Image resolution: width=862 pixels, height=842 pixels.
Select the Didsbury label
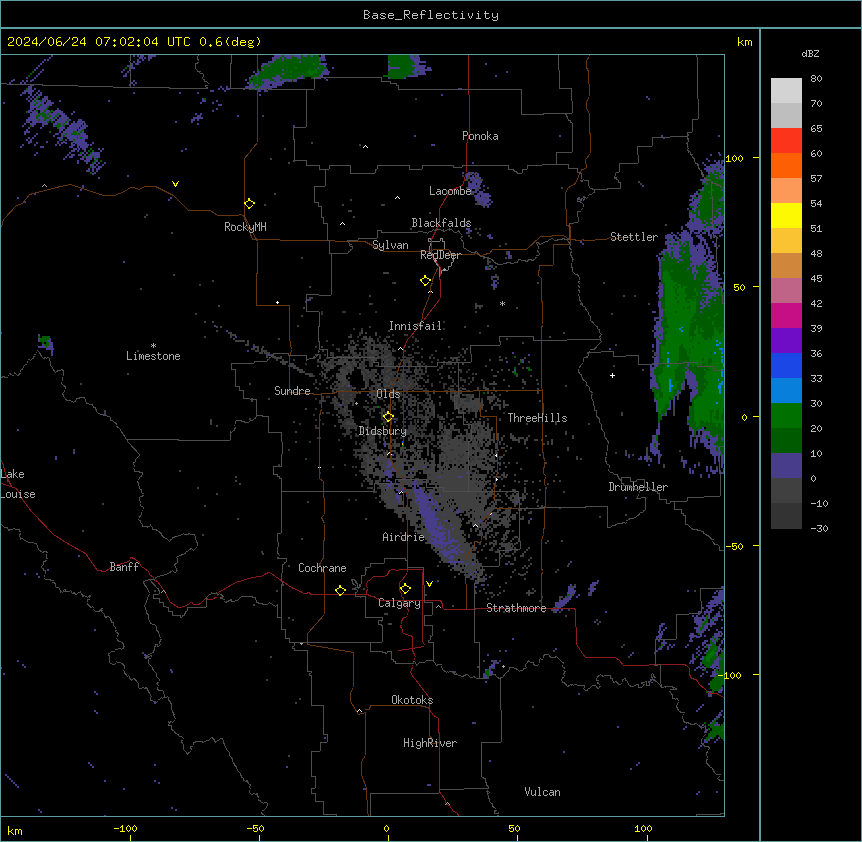(383, 431)
